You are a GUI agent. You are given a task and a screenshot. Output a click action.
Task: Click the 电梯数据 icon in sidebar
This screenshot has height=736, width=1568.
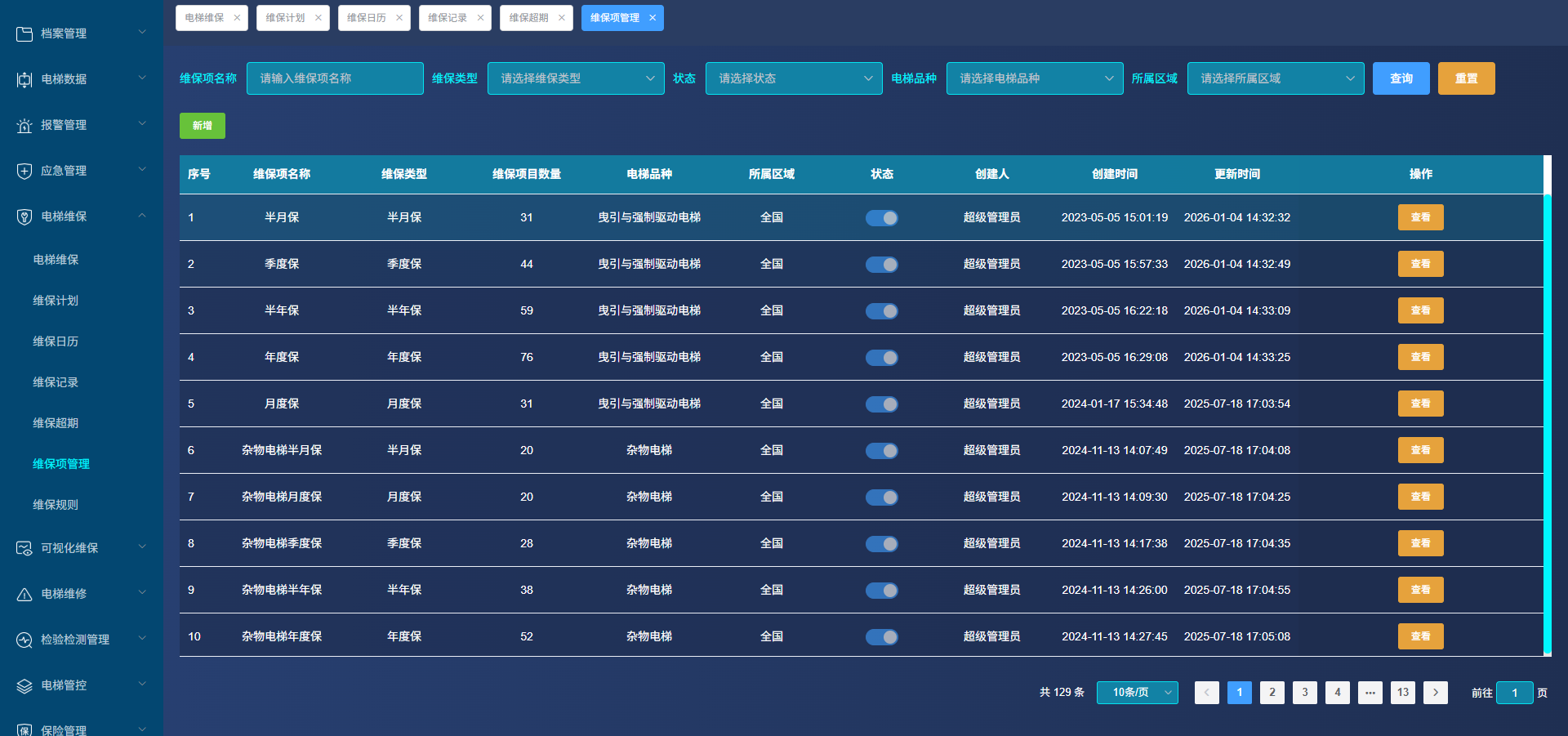(x=24, y=79)
